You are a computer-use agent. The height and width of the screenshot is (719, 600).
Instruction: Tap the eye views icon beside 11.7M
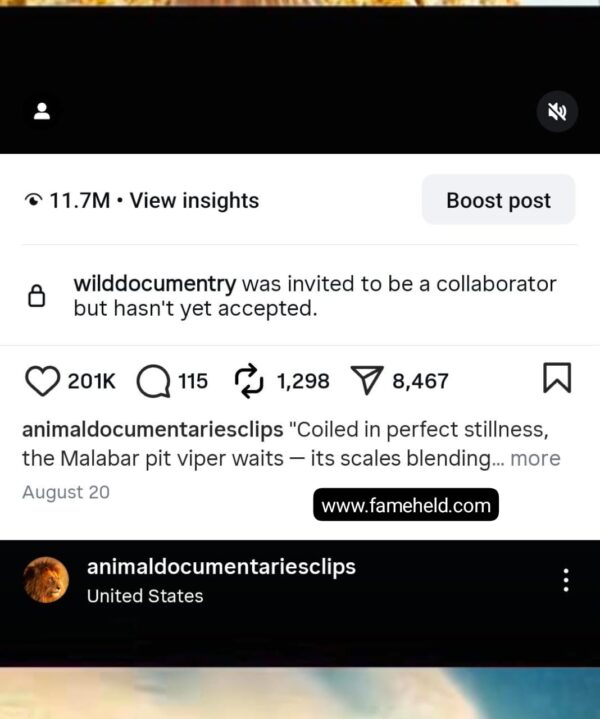33,200
